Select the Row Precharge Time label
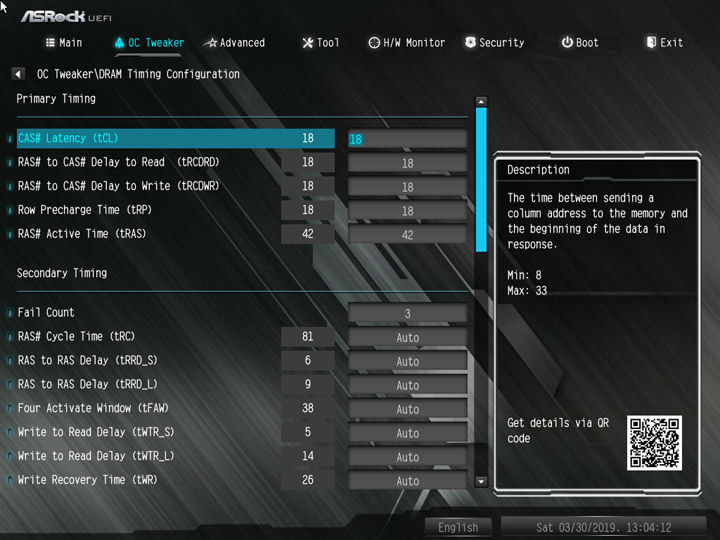This screenshot has height=540, width=720. coord(84,210)
